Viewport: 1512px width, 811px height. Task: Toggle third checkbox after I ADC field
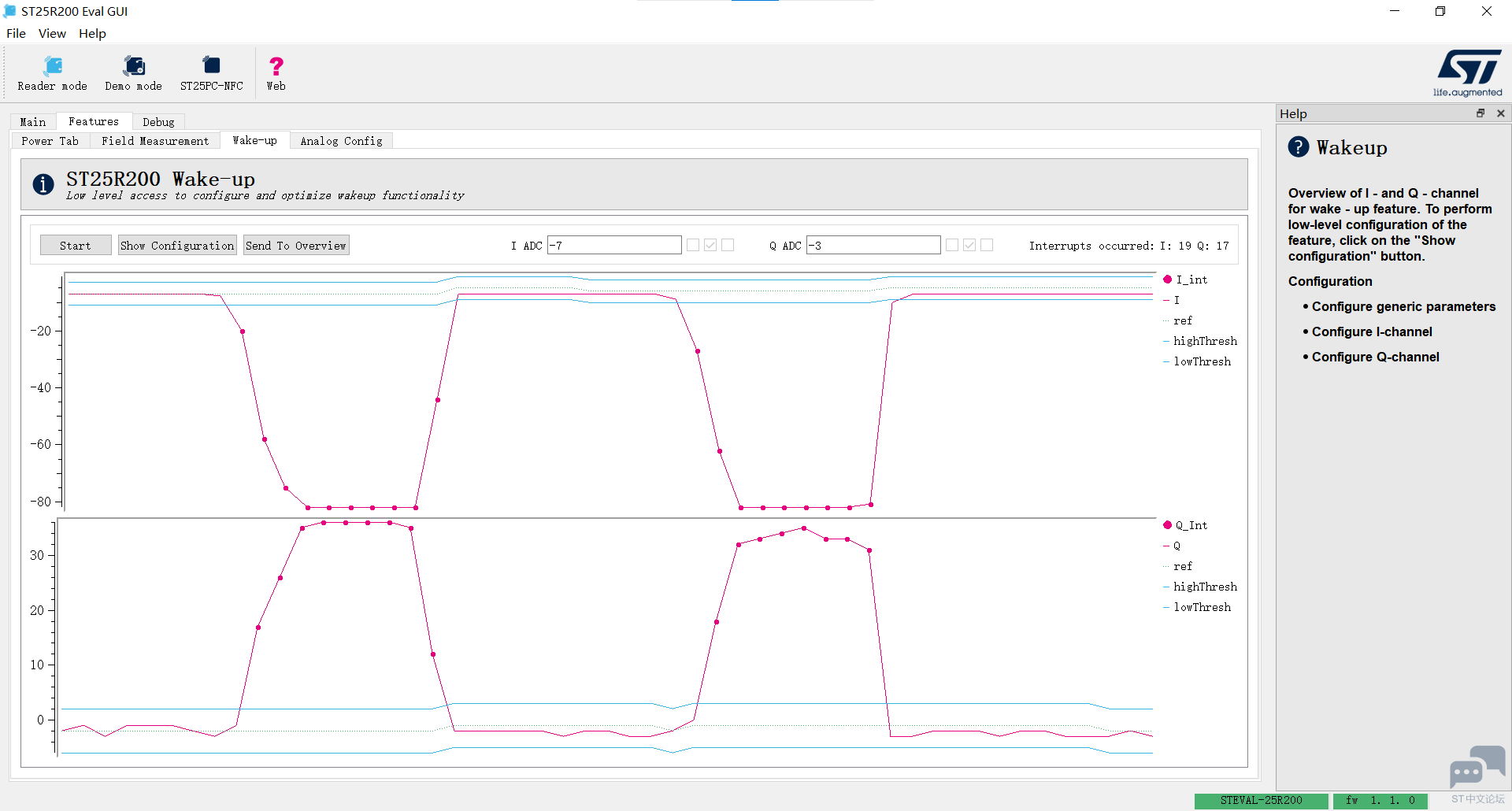click(728, 246)
